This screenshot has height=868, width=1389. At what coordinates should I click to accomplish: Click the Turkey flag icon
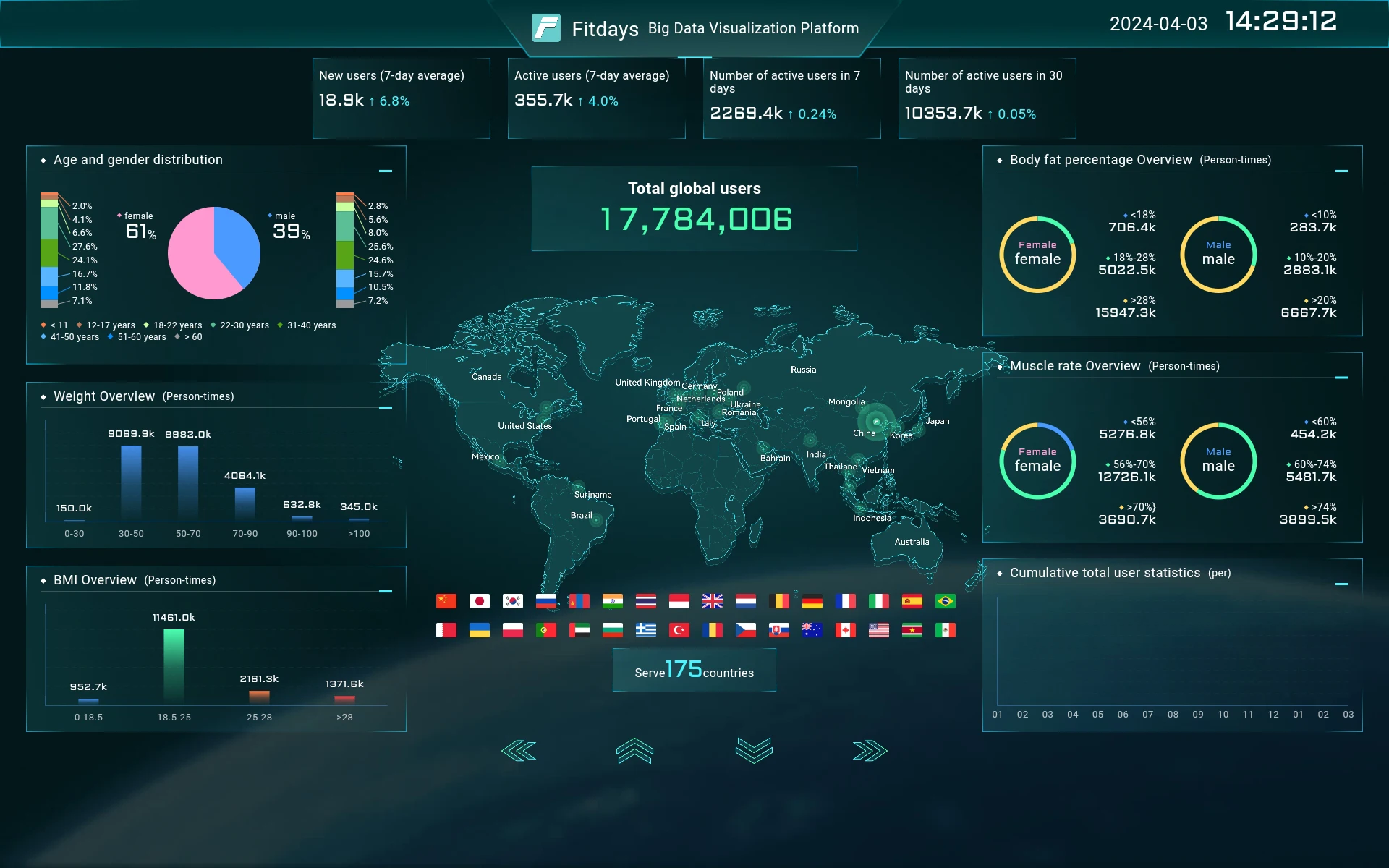coord(679,630)
